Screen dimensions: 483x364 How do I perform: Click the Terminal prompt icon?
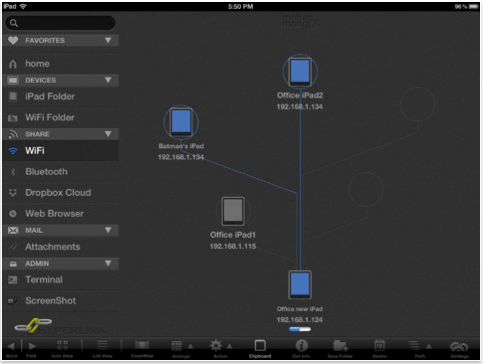(x=13, y=280)
